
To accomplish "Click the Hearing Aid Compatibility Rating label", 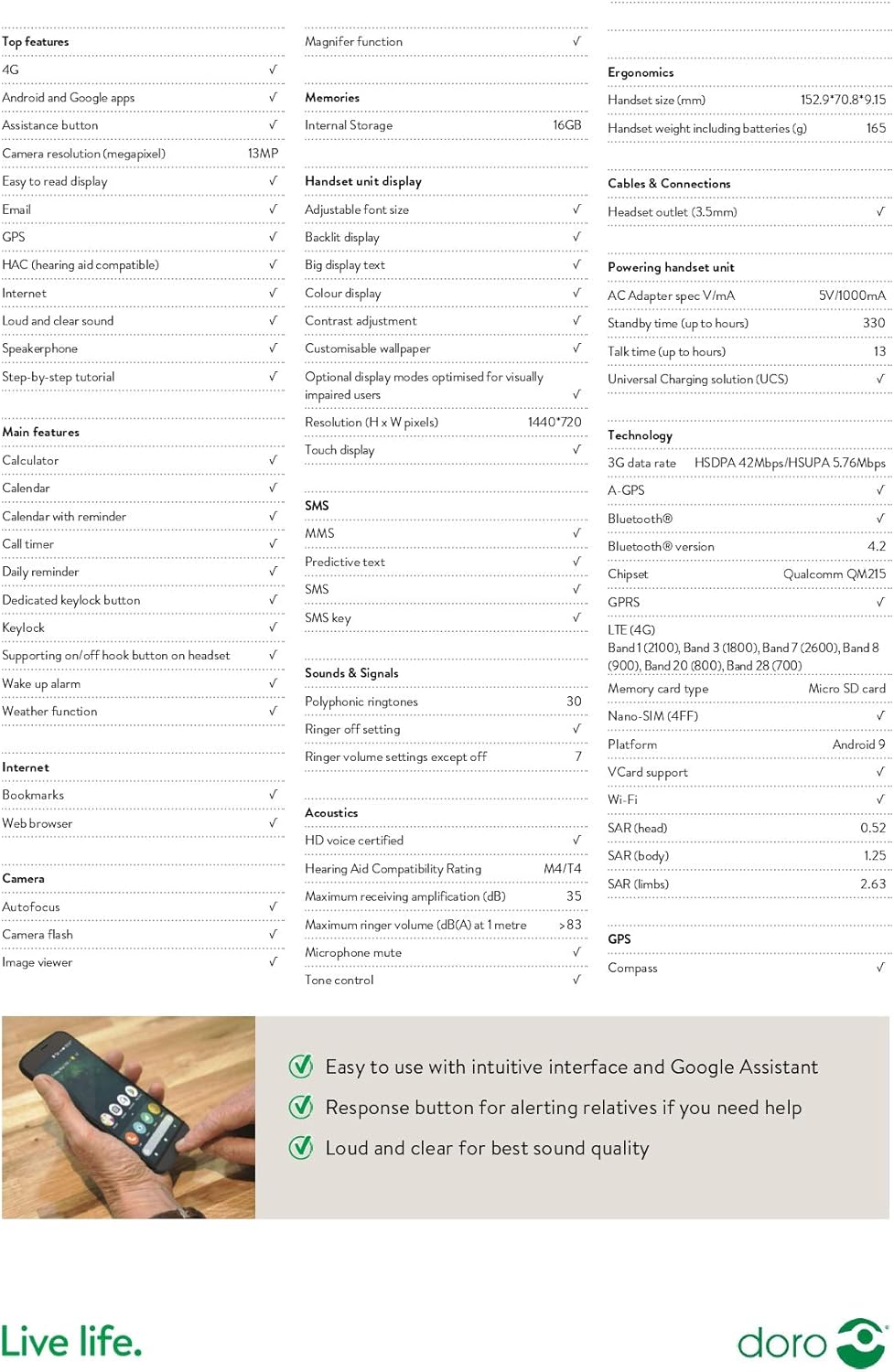I will [x=393, y=869].
